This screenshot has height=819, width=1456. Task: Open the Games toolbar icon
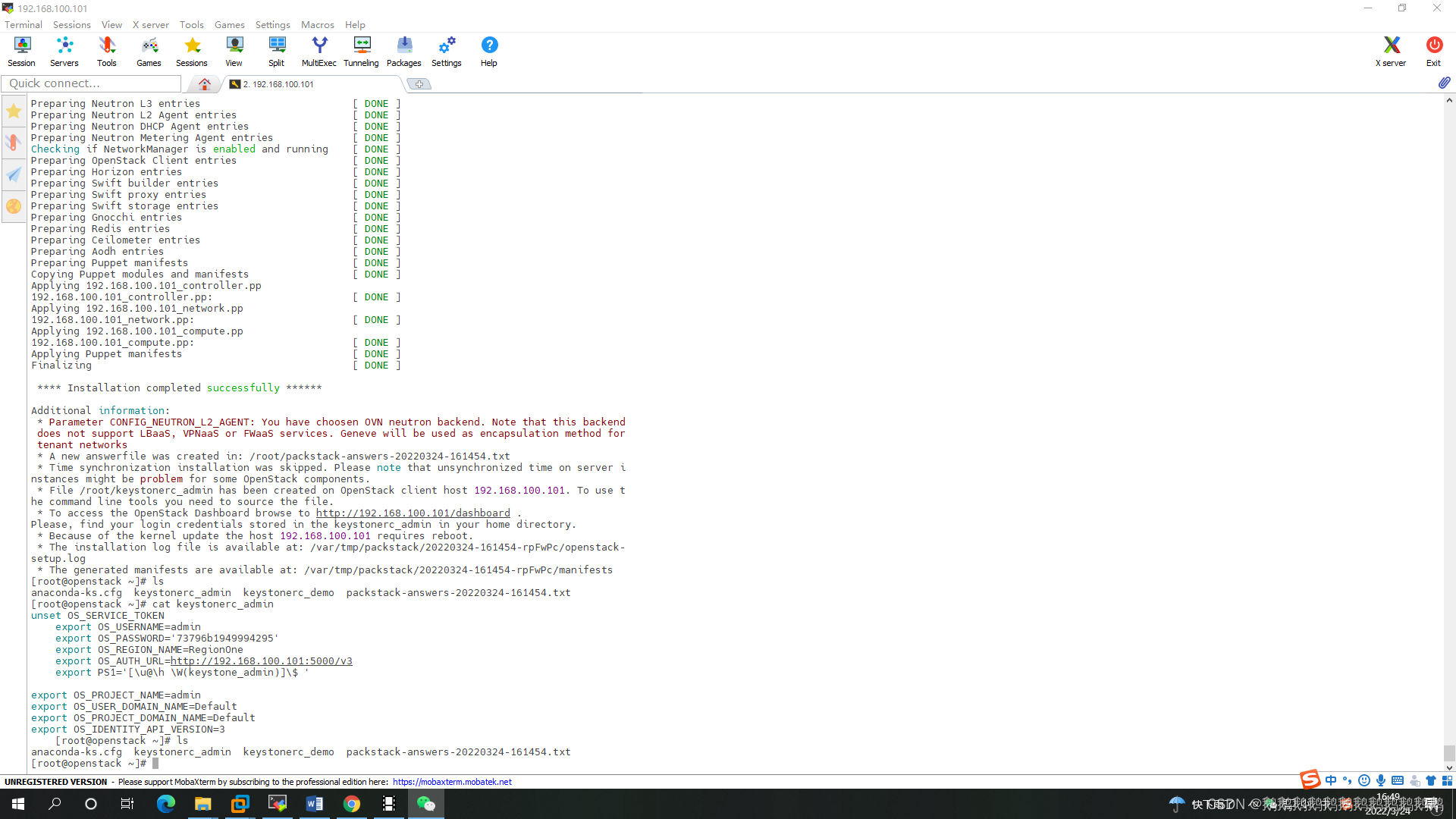pyautogui.click(x=149, y=51)
